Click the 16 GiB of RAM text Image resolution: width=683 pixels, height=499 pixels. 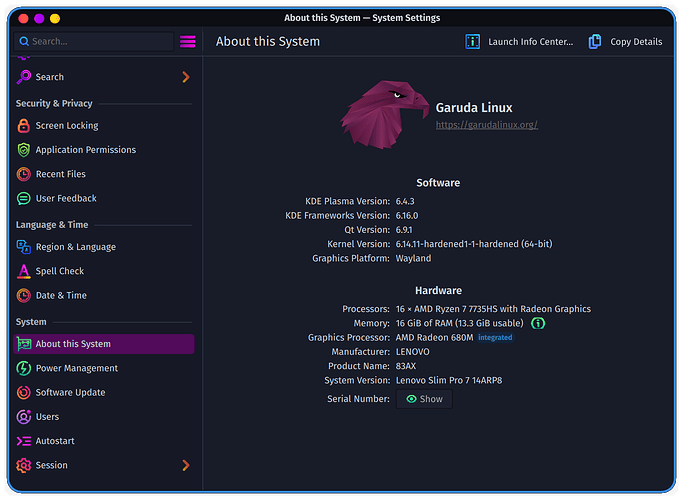460,324
